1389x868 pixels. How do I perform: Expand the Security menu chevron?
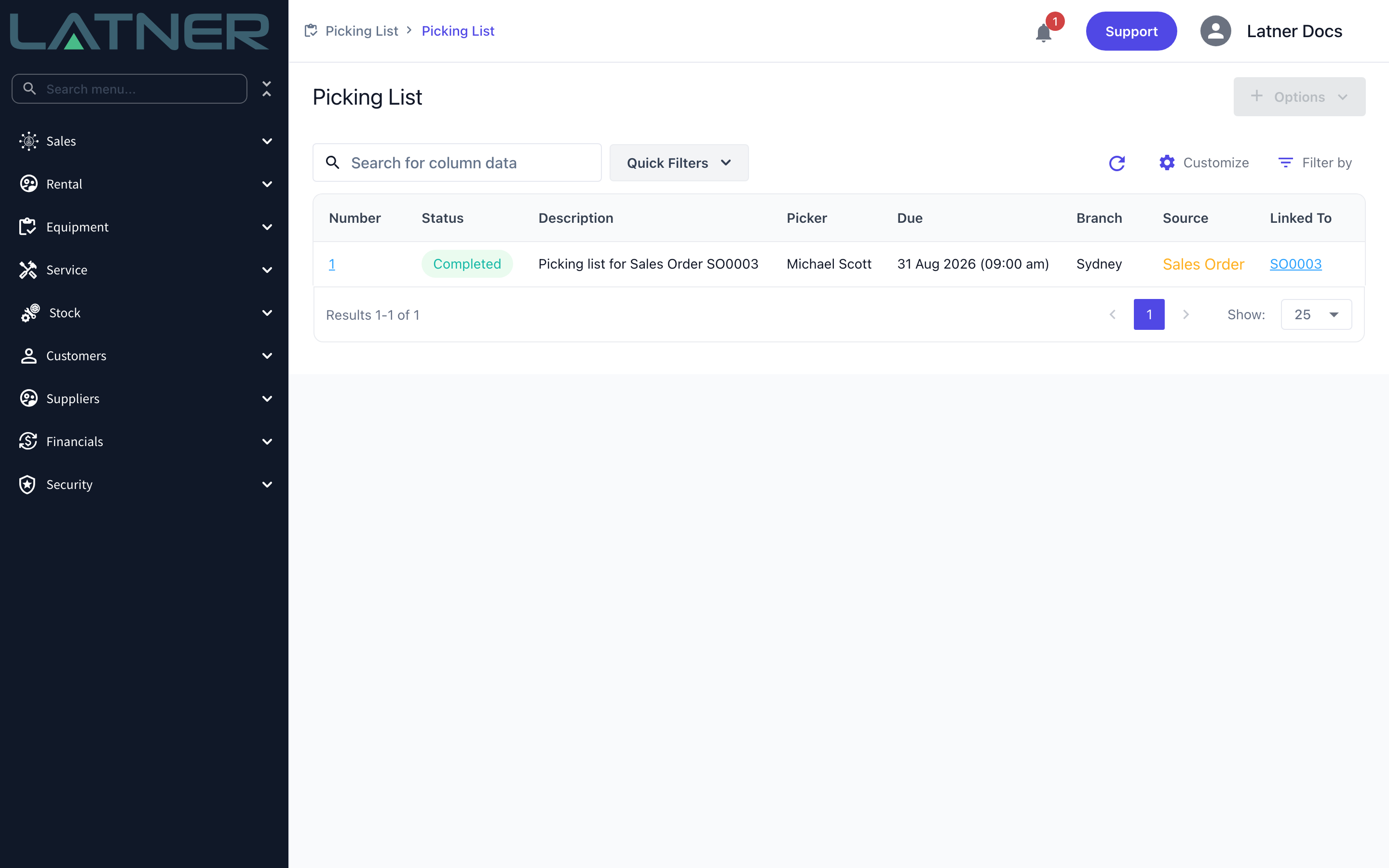tap(267, 485)
